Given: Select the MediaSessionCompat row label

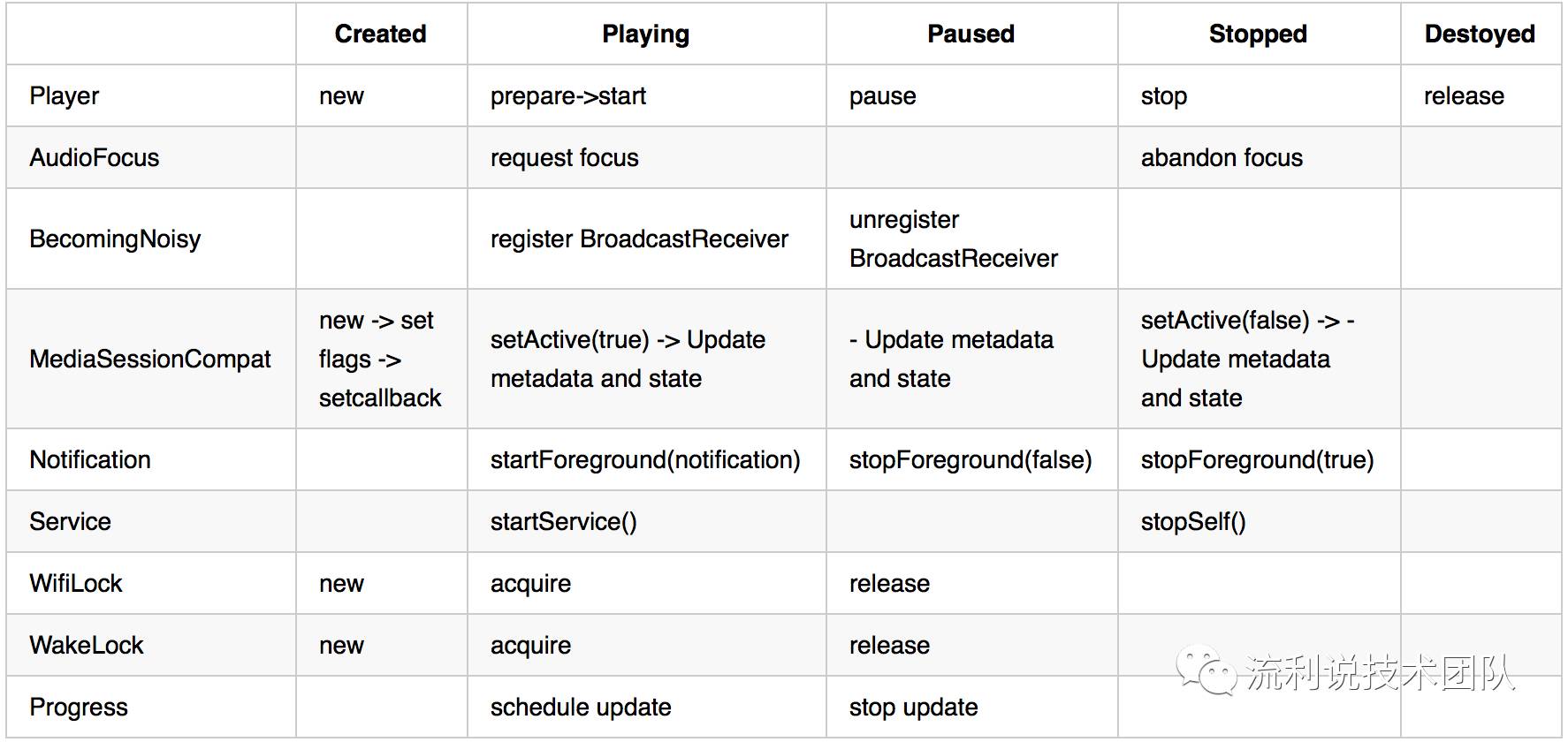Looking at the screenshot, I should click(150, 359).
